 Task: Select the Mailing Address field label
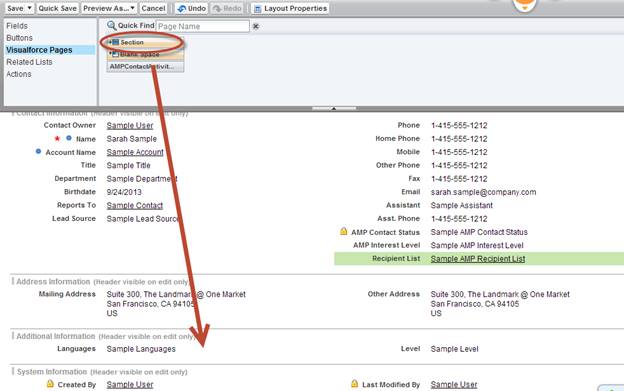(67, 294)
